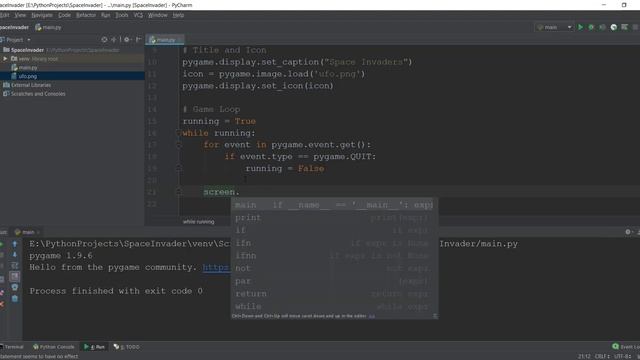Open the profiler icon in top toolbar
640x360 pixels.
(x=613, y=27)
